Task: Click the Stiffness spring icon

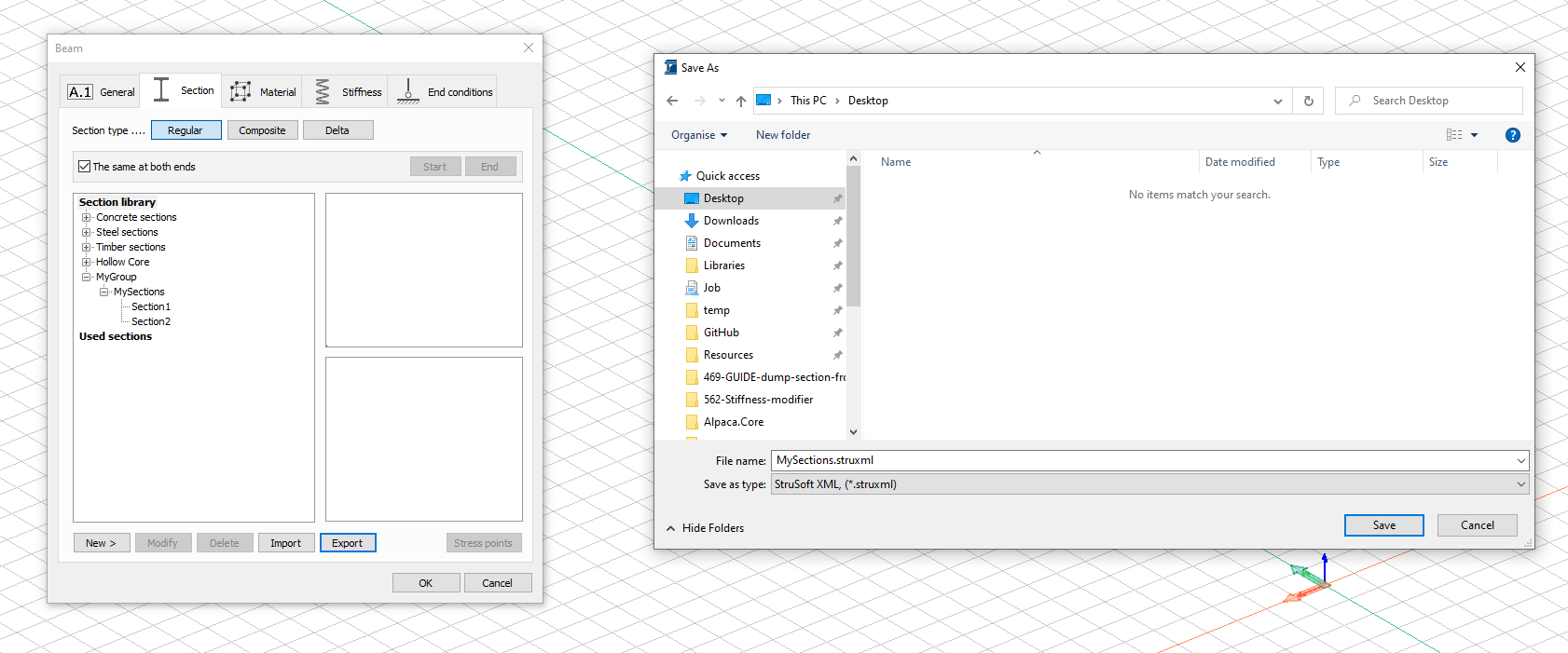Action: (323, 91)
